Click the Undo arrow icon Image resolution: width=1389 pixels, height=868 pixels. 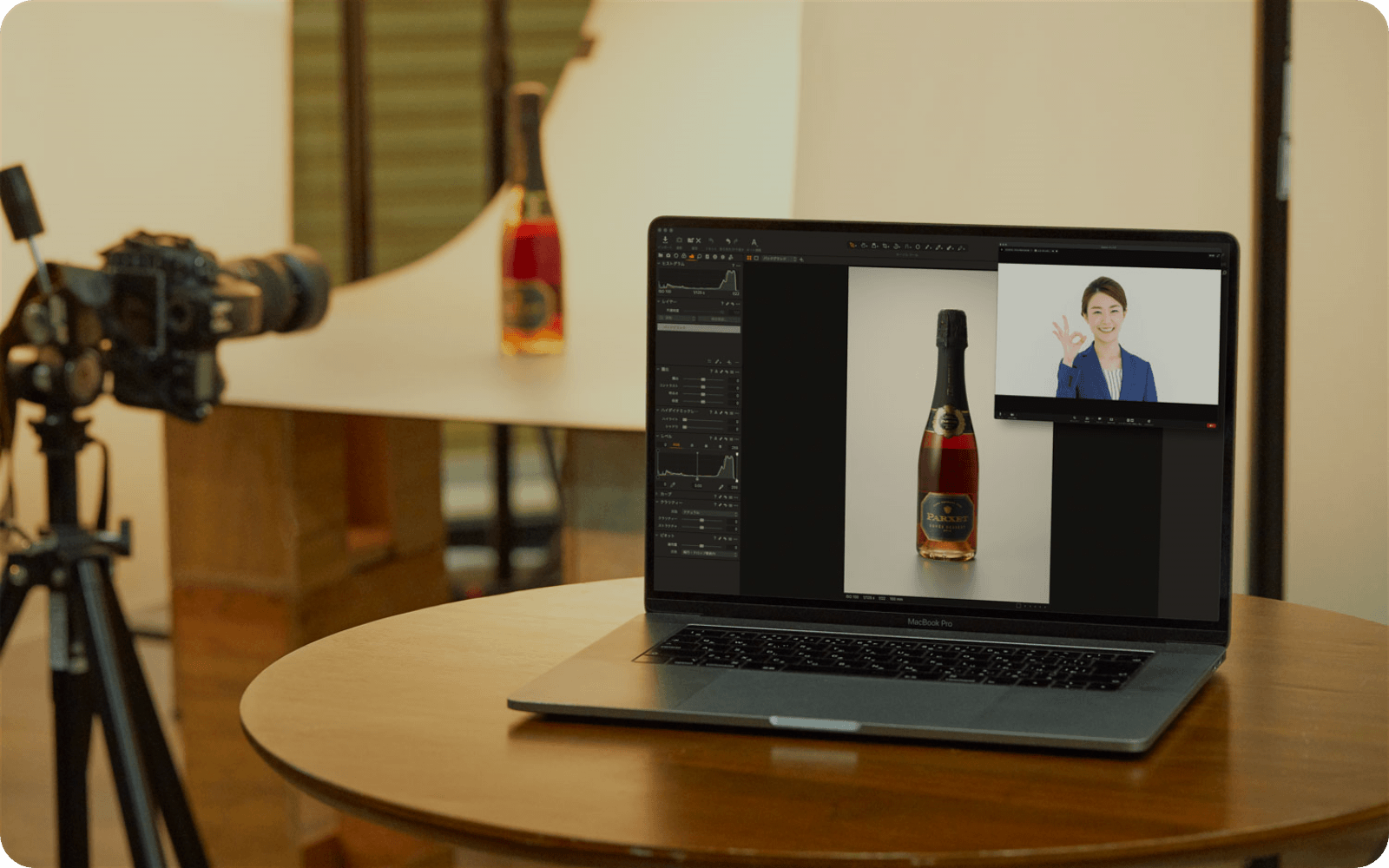tap(727, 241)
